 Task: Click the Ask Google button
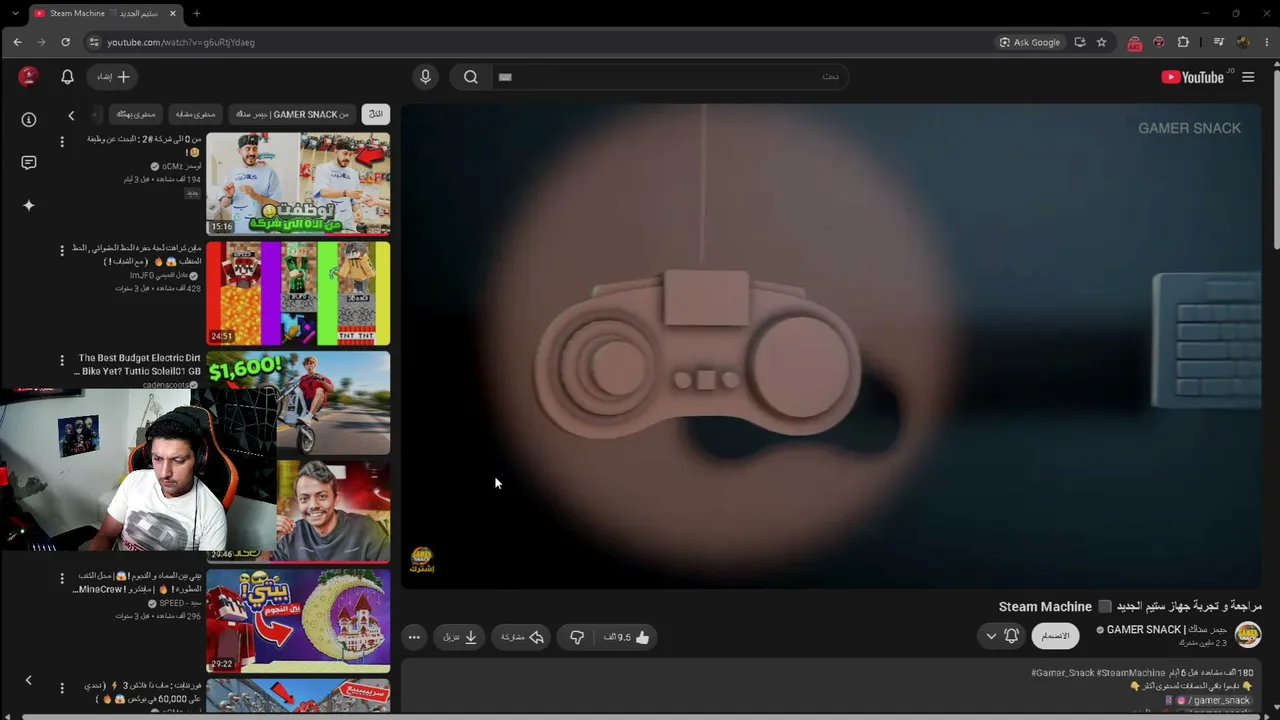pyautogui.click(x=1030, y=42)
